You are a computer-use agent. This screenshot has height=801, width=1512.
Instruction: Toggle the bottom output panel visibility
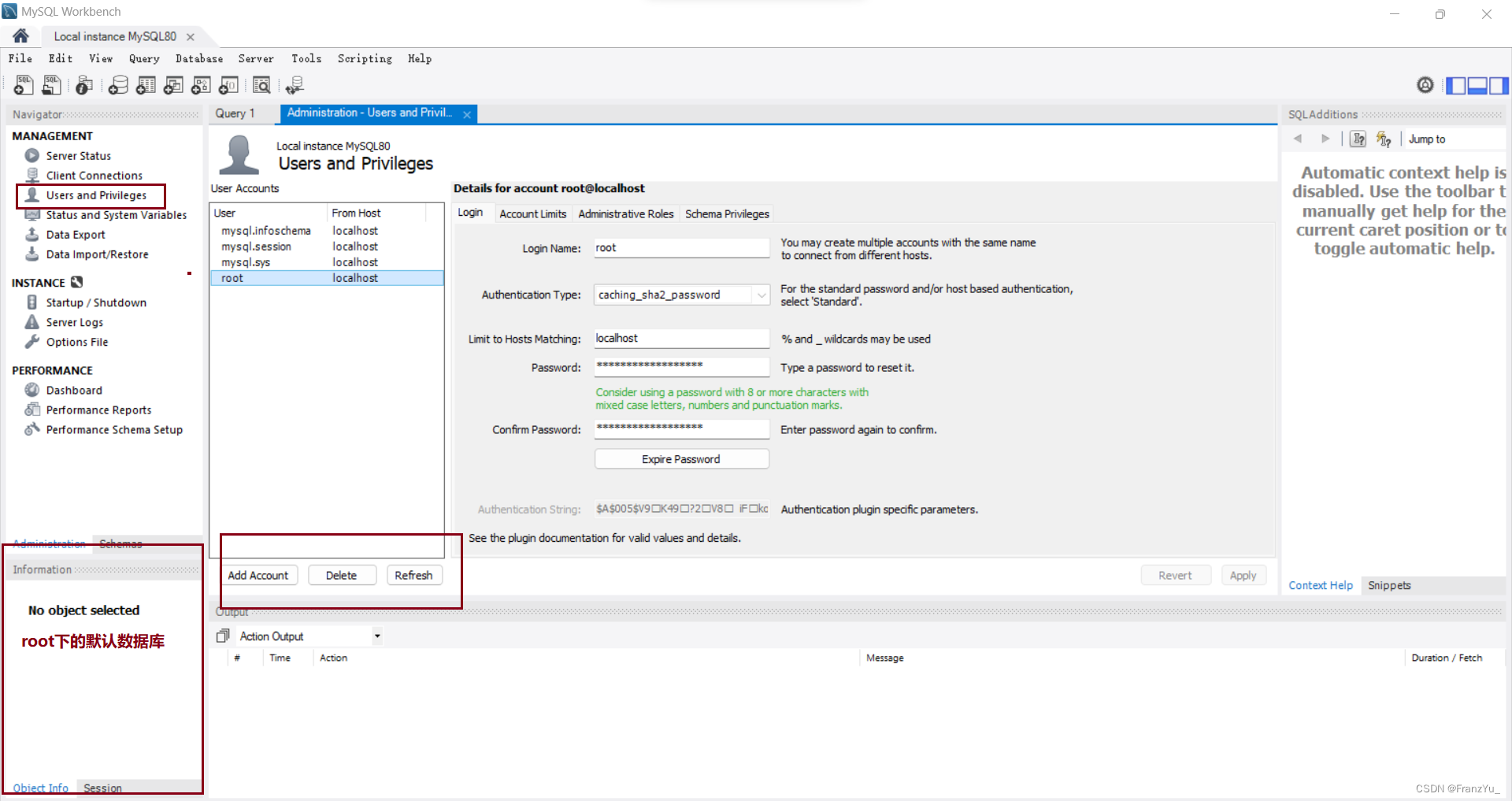1477,85
